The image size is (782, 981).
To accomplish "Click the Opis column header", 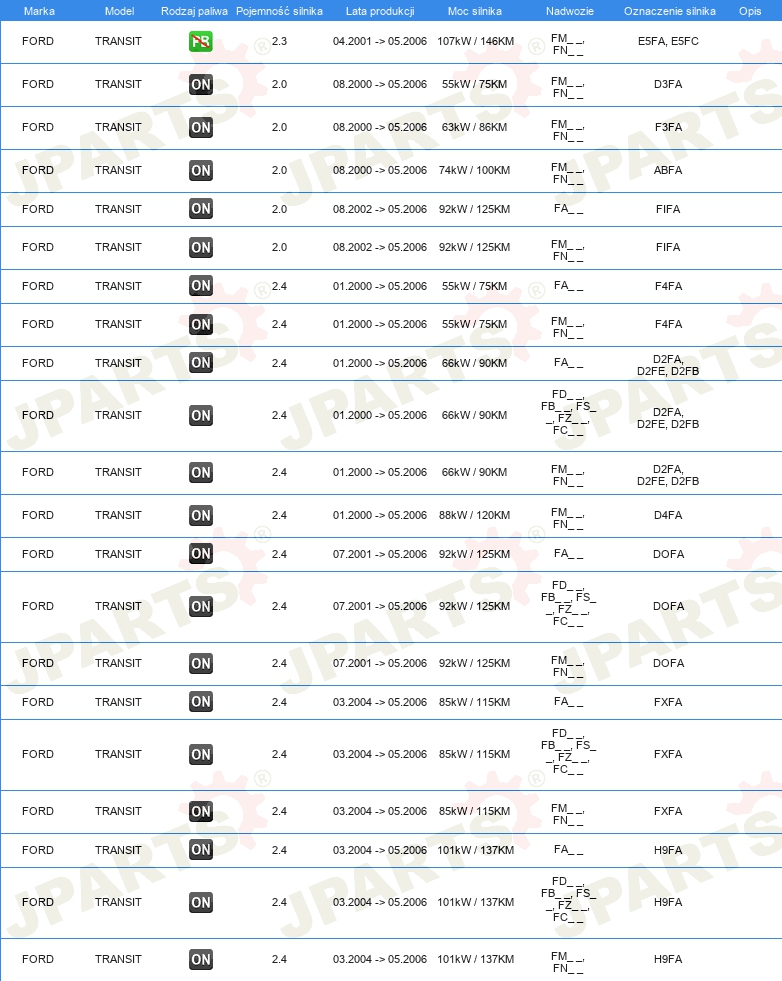I will click(x=749, y=11).
